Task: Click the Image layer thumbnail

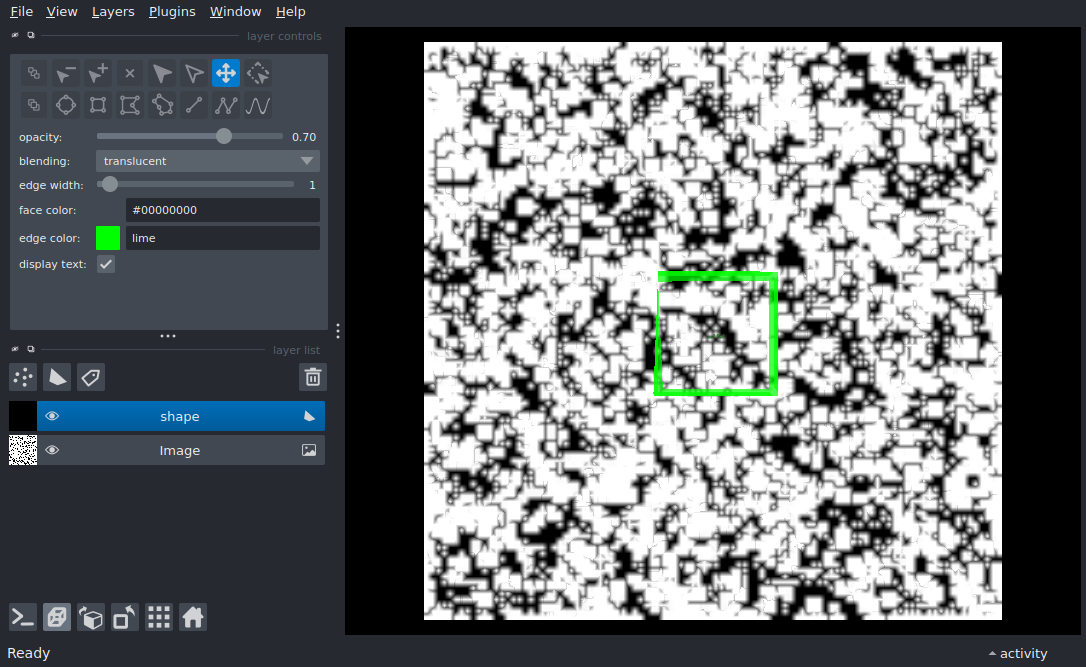Action: (23, 450)
